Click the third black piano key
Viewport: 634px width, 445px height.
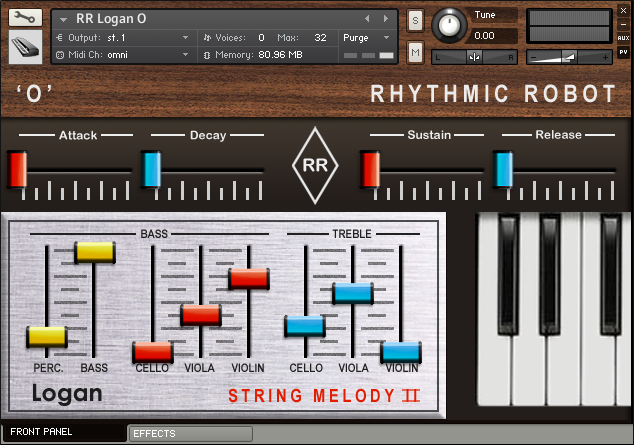pyautogui.click(x=610, y=274)
